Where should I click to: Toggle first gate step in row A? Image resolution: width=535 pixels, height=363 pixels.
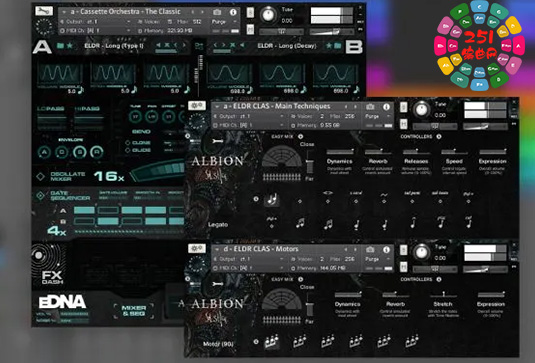84,210
